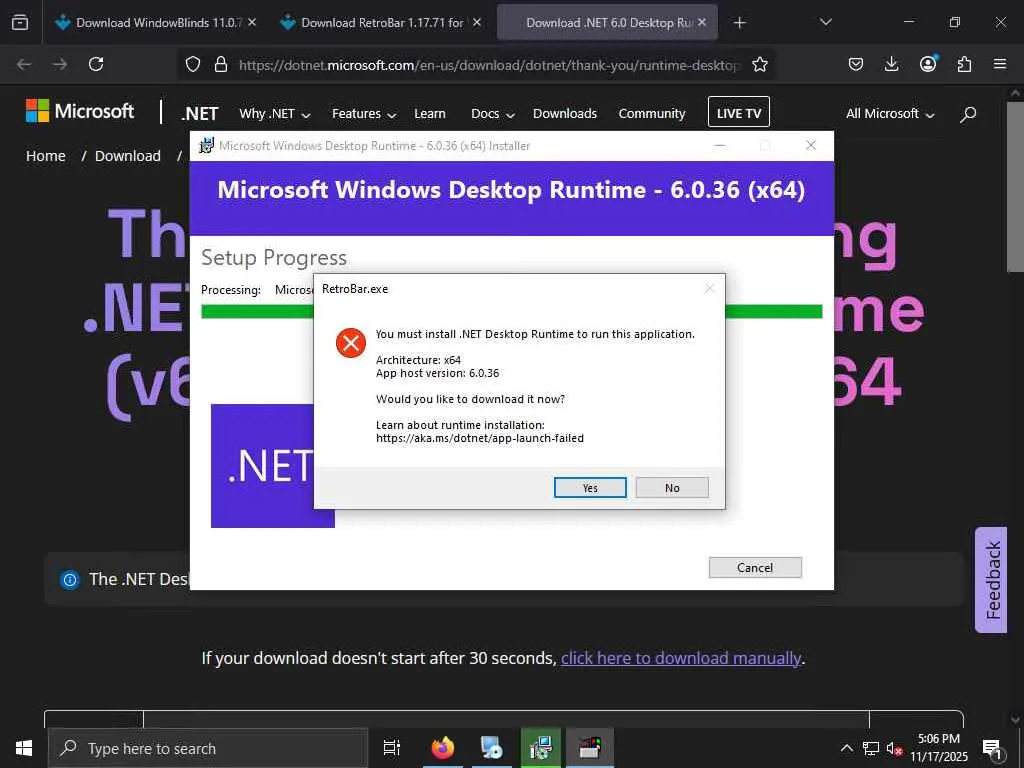
Task: Close the RetroBar.exe error dialog
Action: [x=710, y=289]
